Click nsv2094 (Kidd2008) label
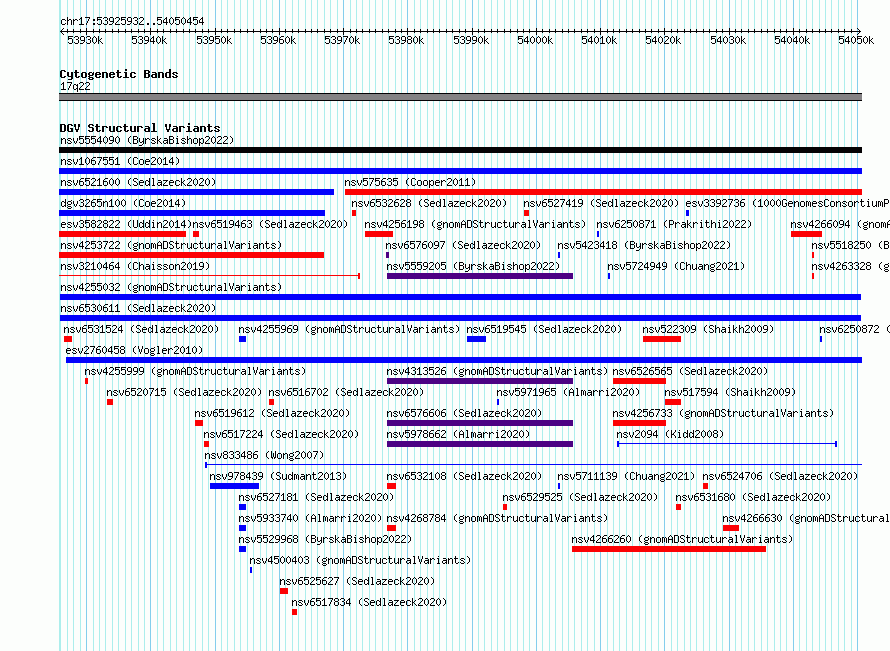 click(x=670, y=434)
